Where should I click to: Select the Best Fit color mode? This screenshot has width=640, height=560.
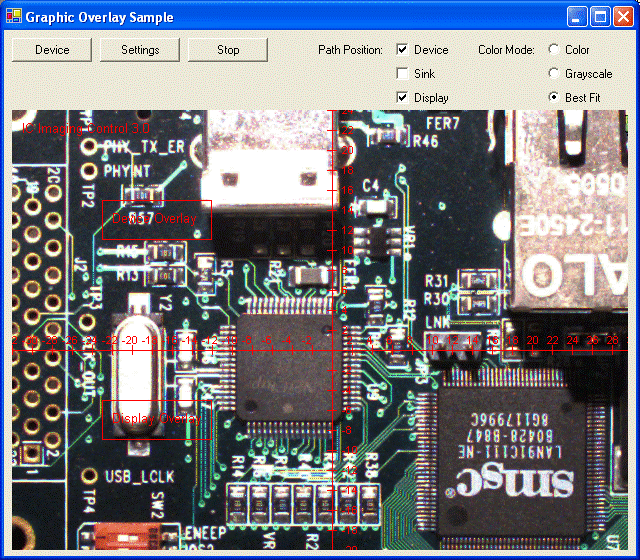[x=554, y=98]
